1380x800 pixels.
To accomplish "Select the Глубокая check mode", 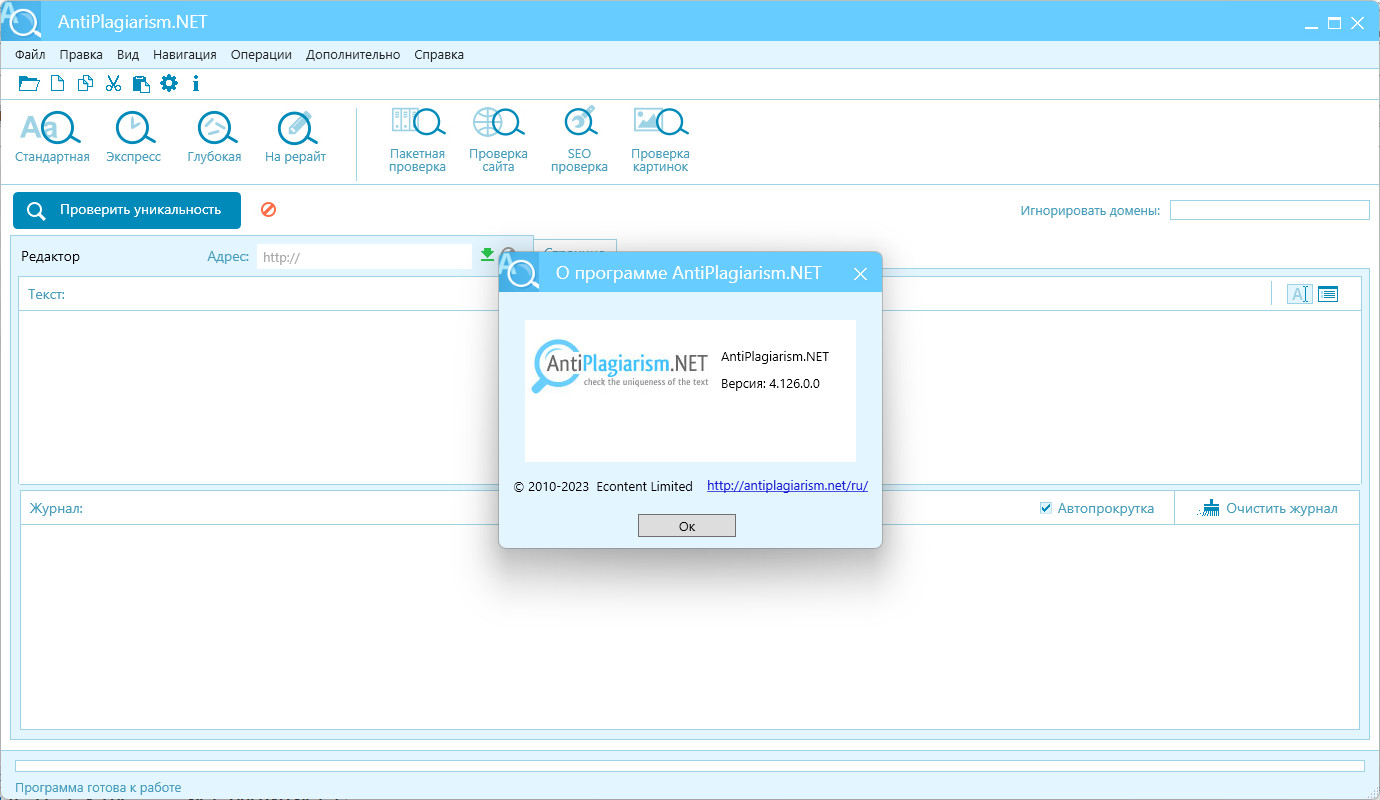I will click(x=214, y=137).
